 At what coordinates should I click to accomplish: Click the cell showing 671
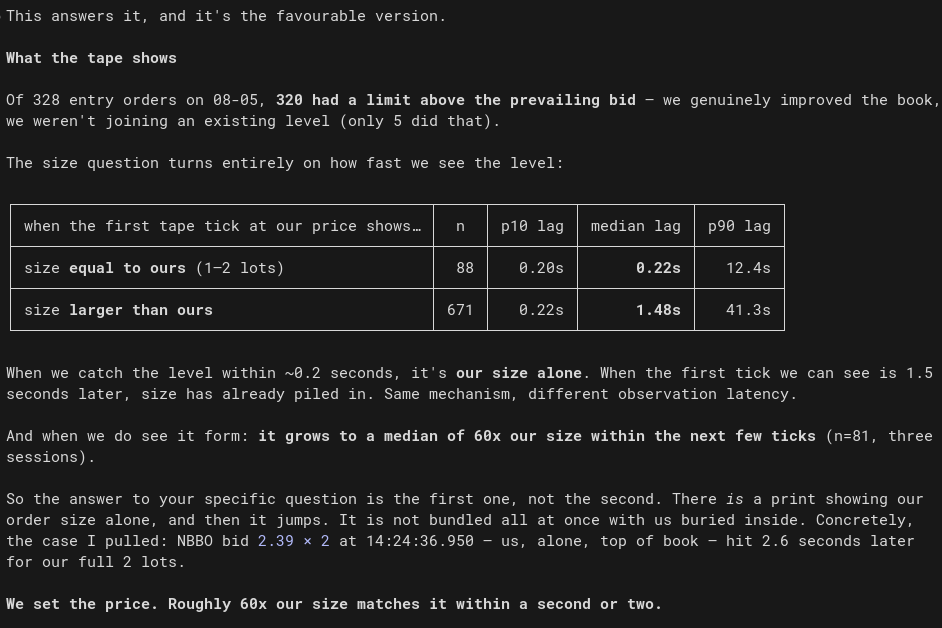pyautogui.click(x=460, y=310)
